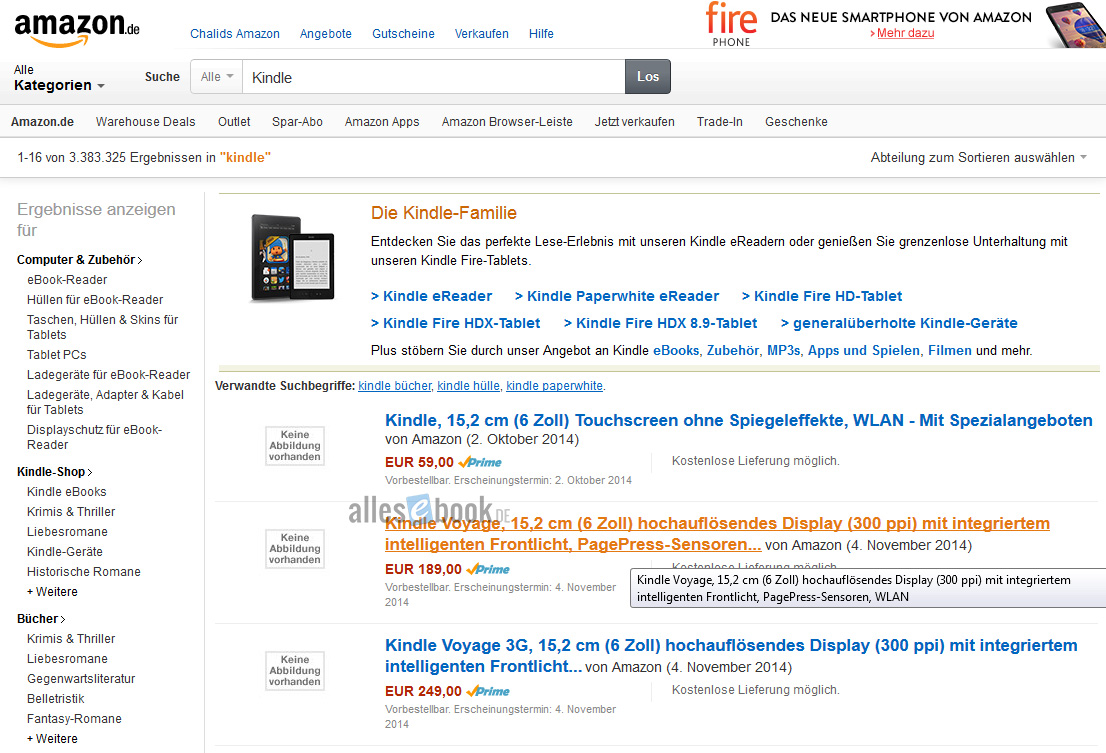Click the Prime badge next to EUR 249,00
The width and height of the screenshot is (1106, 753).
coord(487,691)
